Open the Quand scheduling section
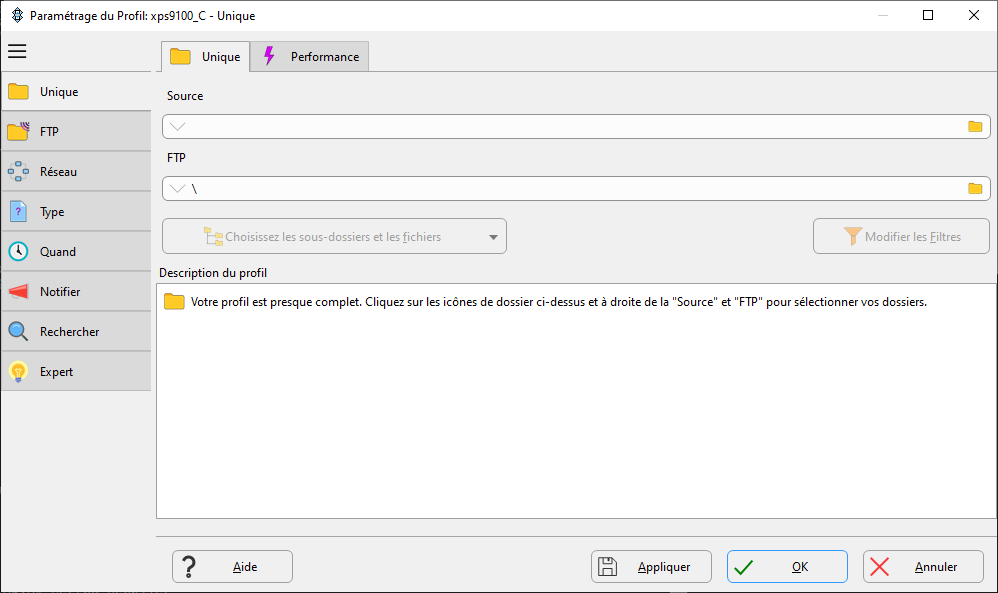The width and height of the screenshot is (998, 593). tap(76, 252)
